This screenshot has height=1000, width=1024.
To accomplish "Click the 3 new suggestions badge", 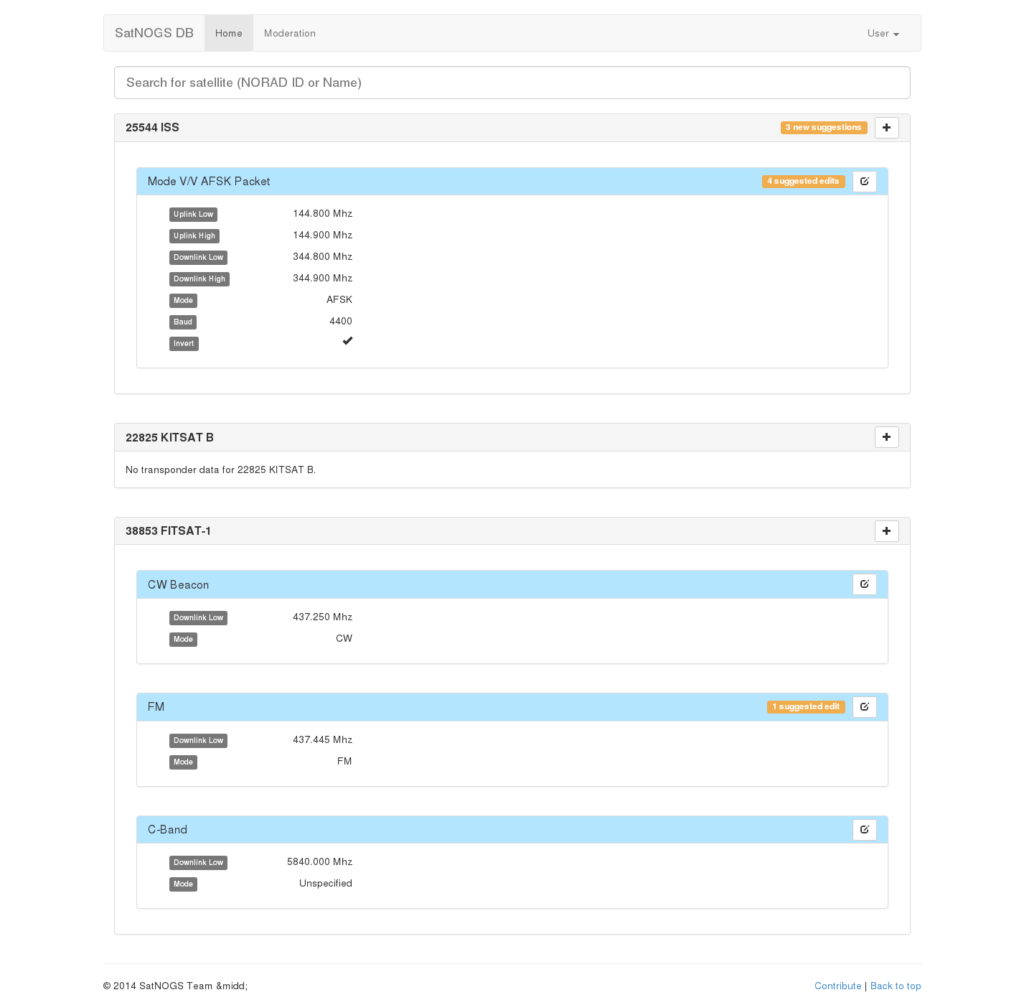I will click(x=823, y=128).
